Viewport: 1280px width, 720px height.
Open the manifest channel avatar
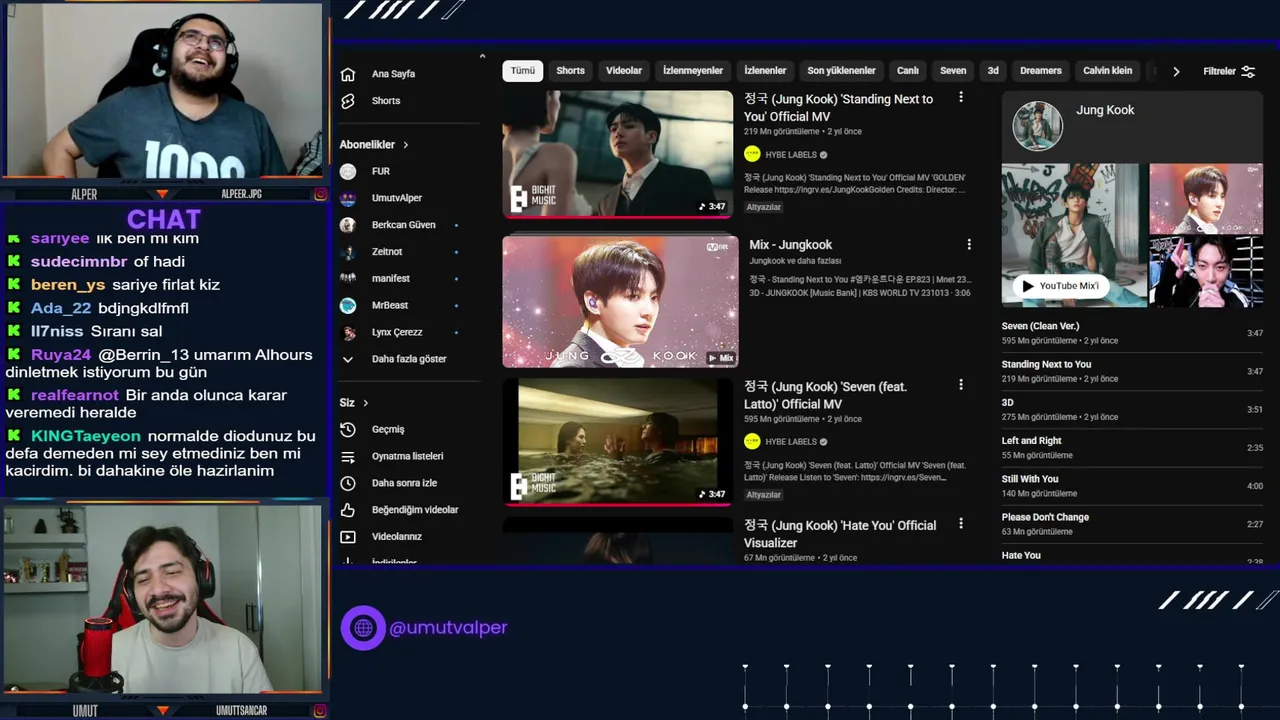(x=348, y=278)
